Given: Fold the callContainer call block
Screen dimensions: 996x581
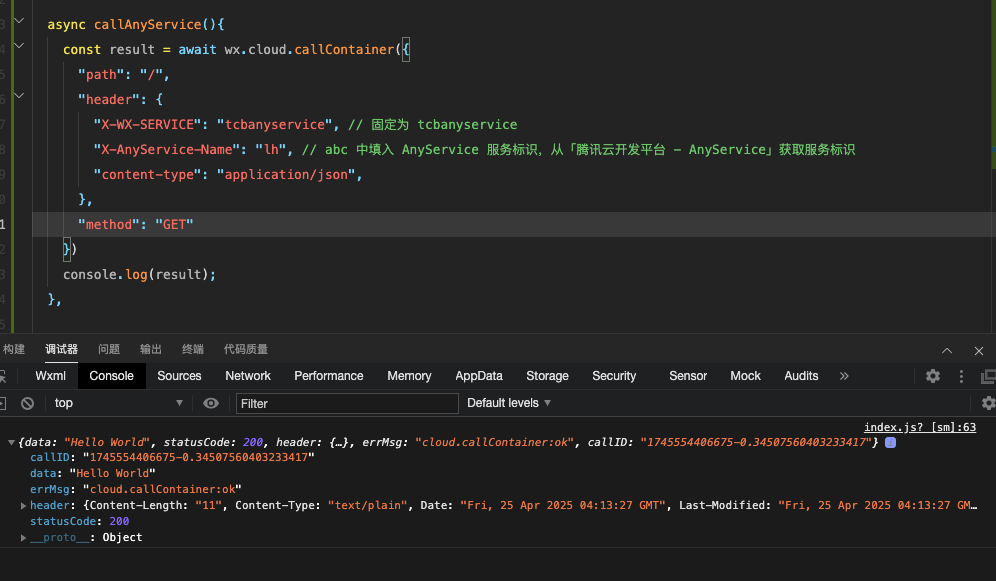Looking at the screenshot, I should pyautogui.click(x=19, y=46).
